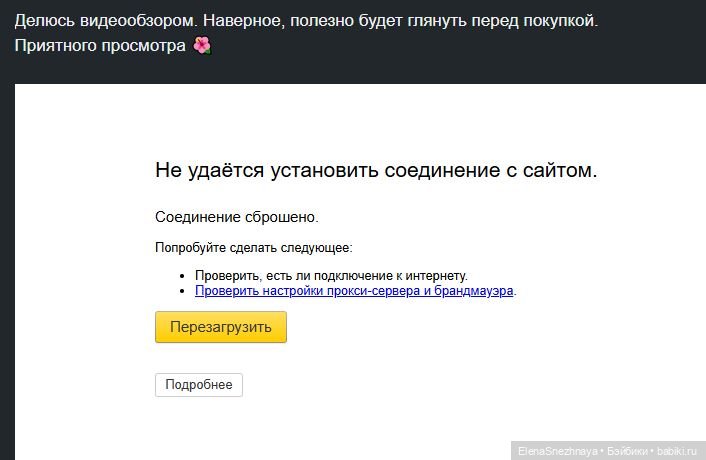
Task: Click the pink flower emoji
Action: 202,45
